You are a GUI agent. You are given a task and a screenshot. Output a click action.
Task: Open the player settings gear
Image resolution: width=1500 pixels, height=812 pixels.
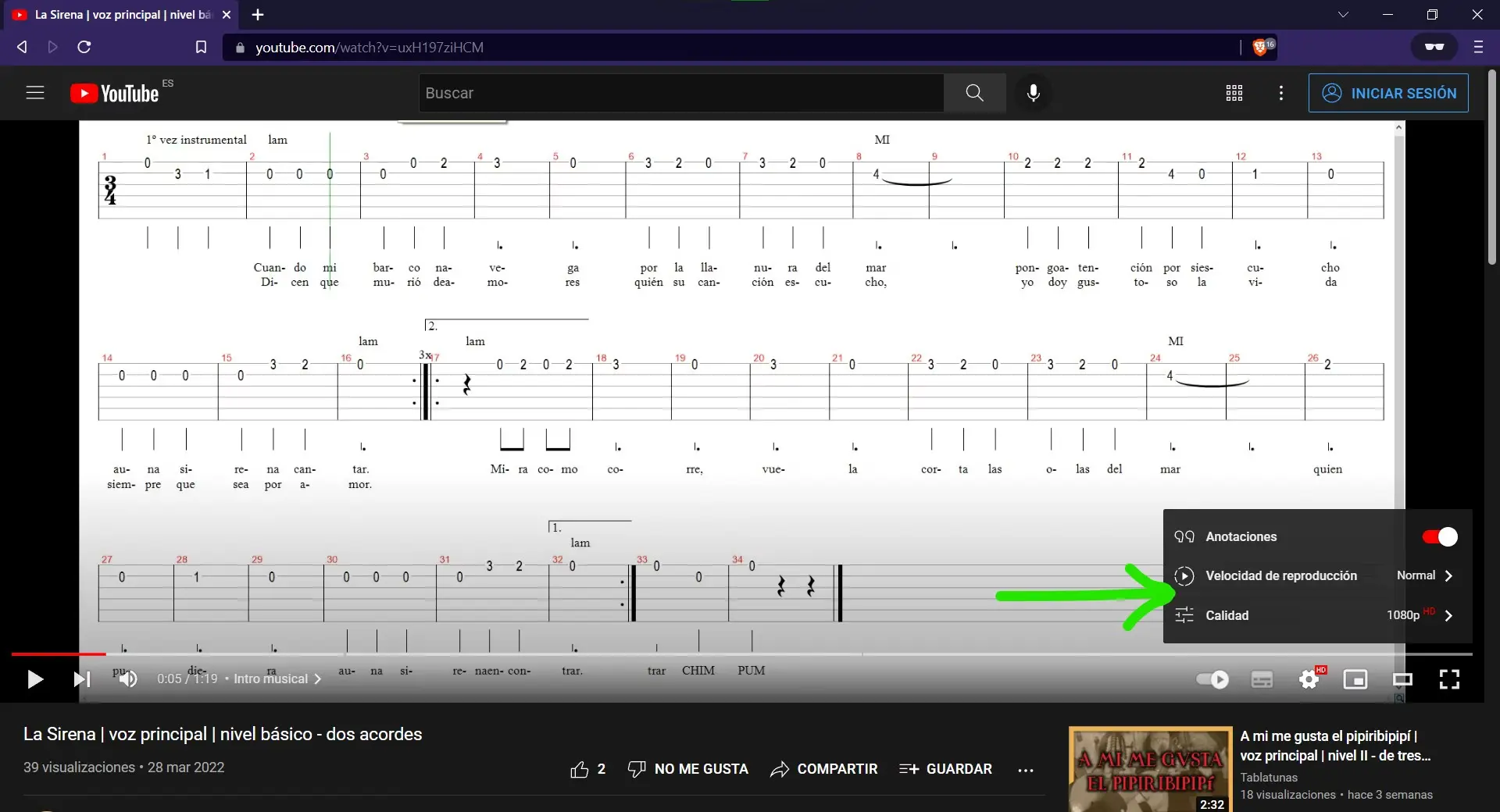click(x=1309, y=679)
